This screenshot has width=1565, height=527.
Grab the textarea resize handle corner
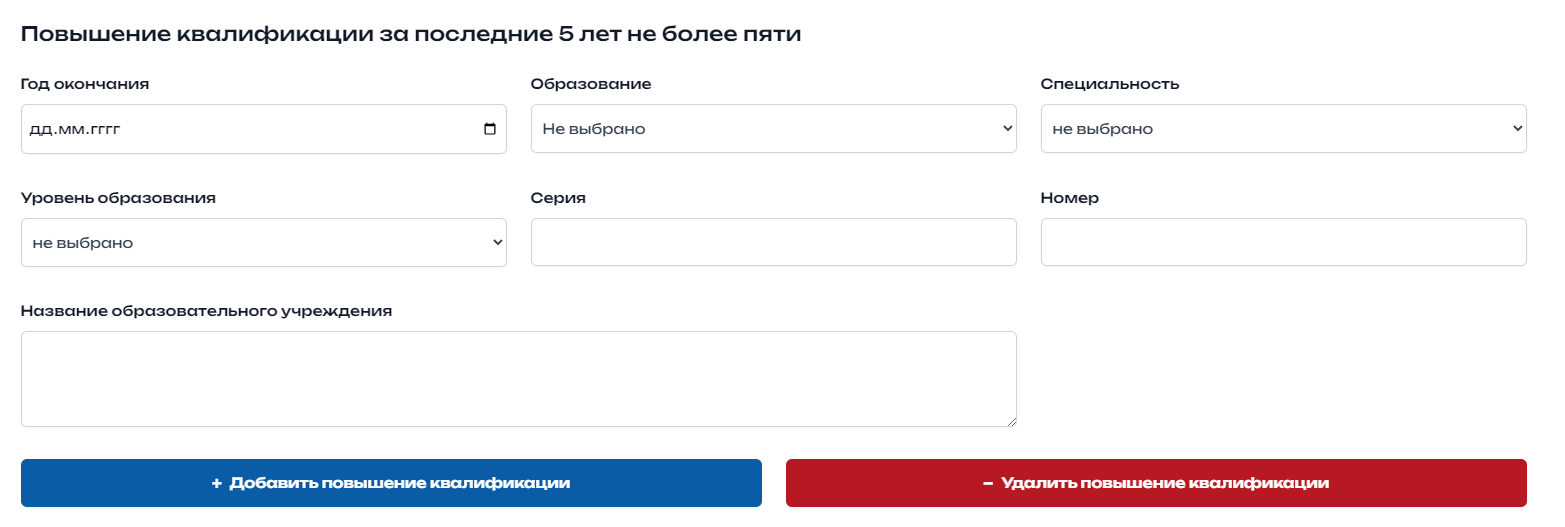click(x=1012, y=423)
